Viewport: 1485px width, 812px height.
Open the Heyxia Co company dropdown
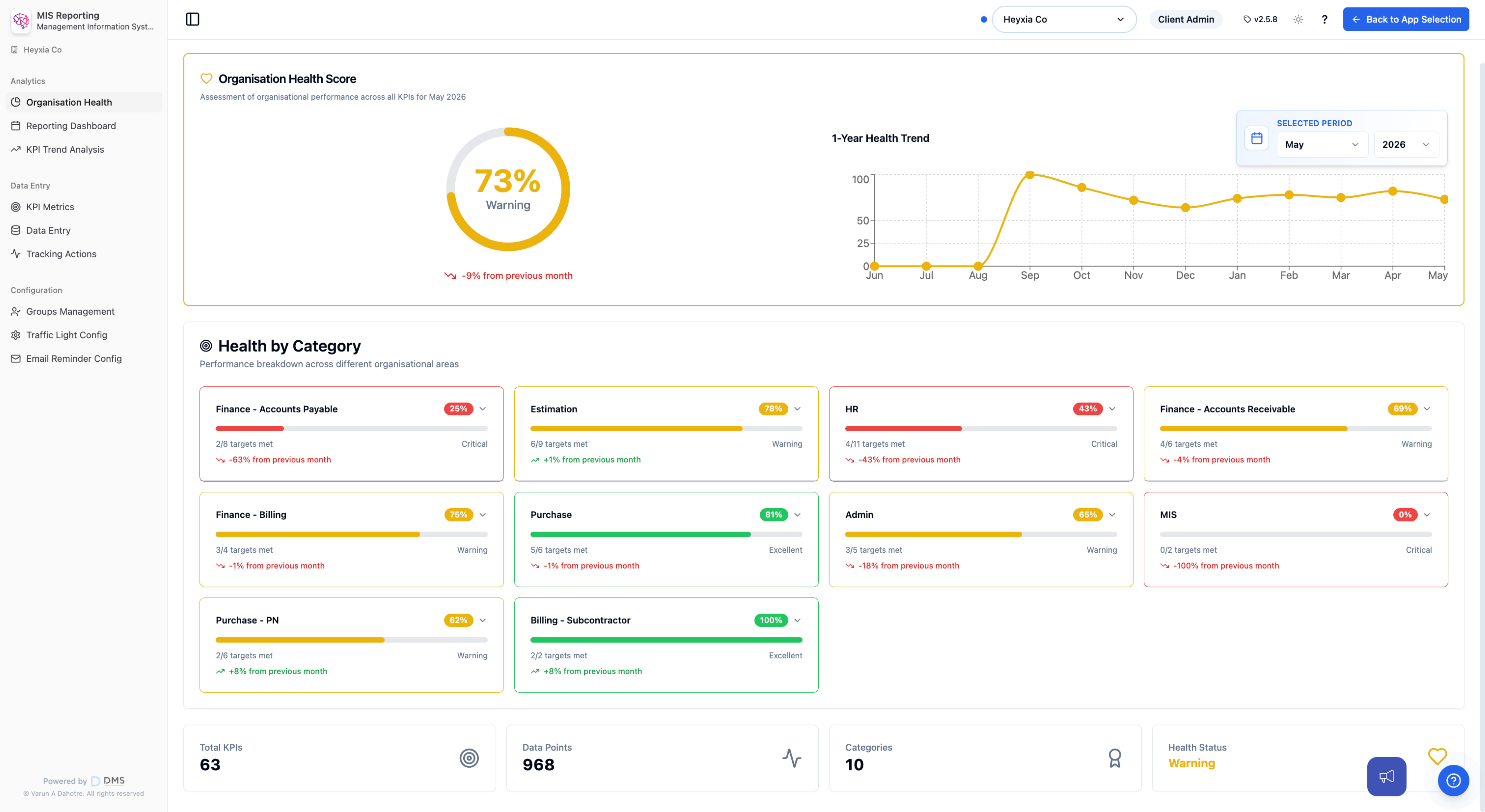(x=1064, y=19)
